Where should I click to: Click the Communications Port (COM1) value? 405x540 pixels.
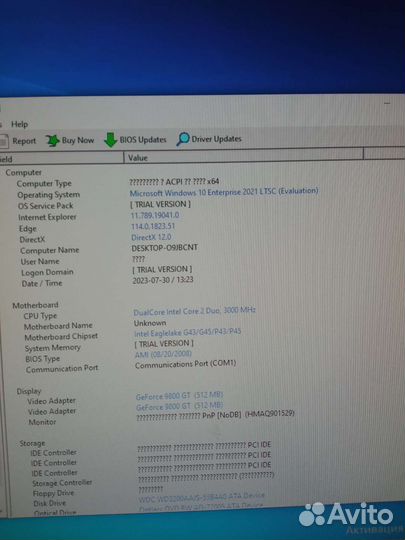[x=185, y=364]
